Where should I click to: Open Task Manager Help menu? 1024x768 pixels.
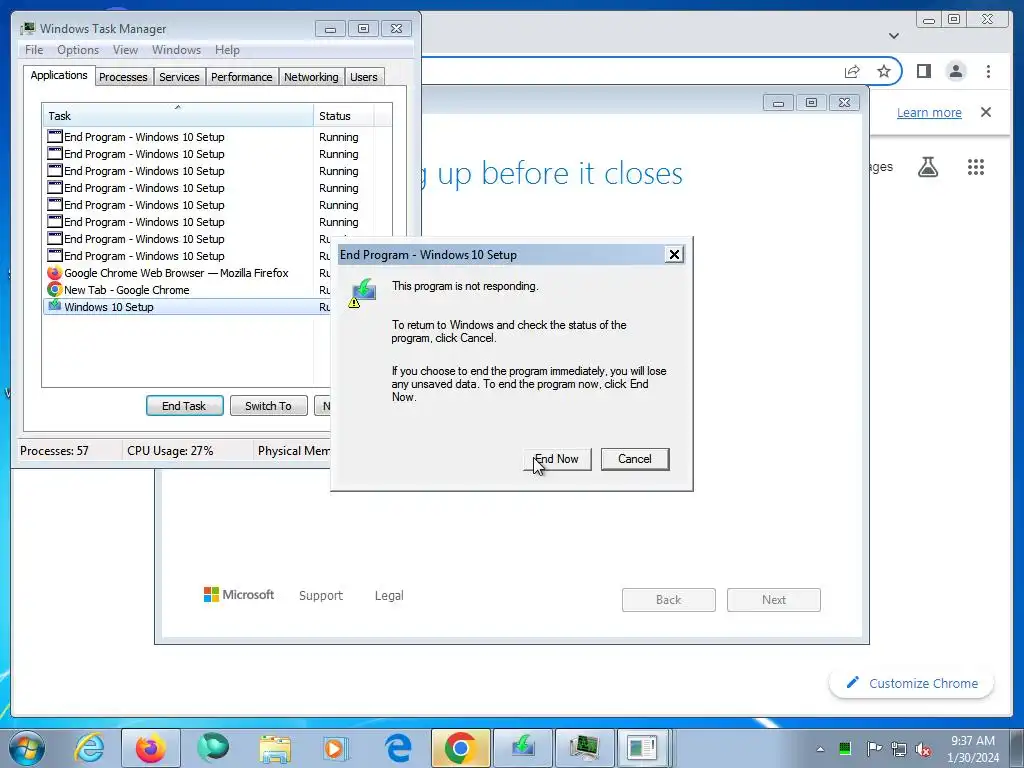227,50
